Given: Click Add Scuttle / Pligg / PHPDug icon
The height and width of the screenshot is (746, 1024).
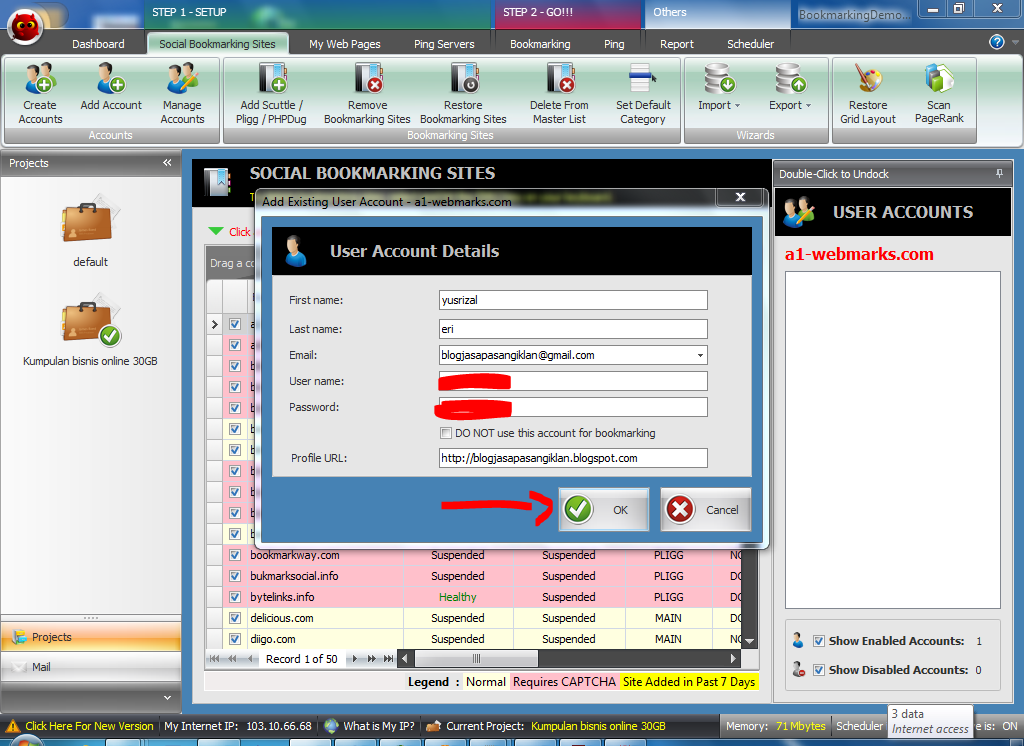Looking at the screenshot, I should point(272,93).
